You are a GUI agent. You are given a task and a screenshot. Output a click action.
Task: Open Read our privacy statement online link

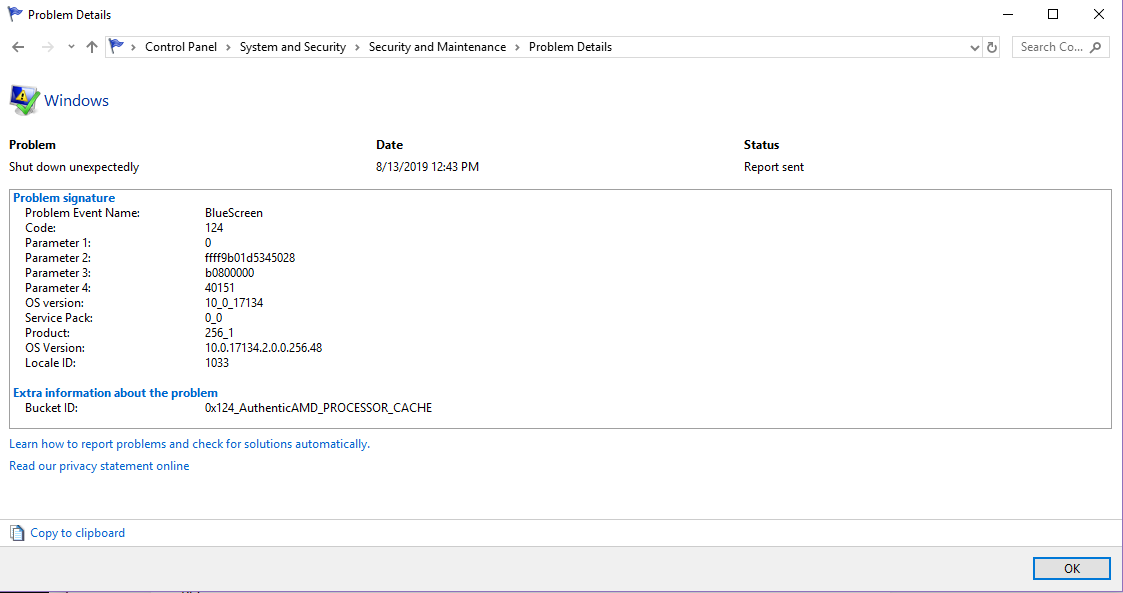click(x=99, y=466)
